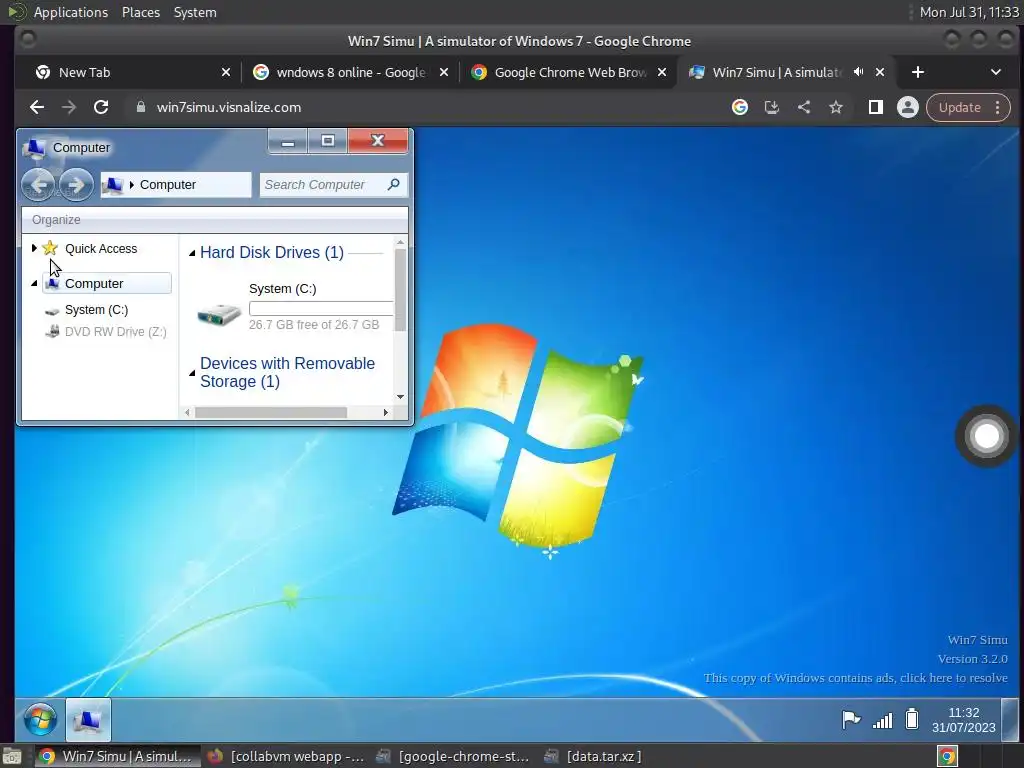The image size is (1024, 768).
Task: Click the install app icon
Action: tap(772, 107)
